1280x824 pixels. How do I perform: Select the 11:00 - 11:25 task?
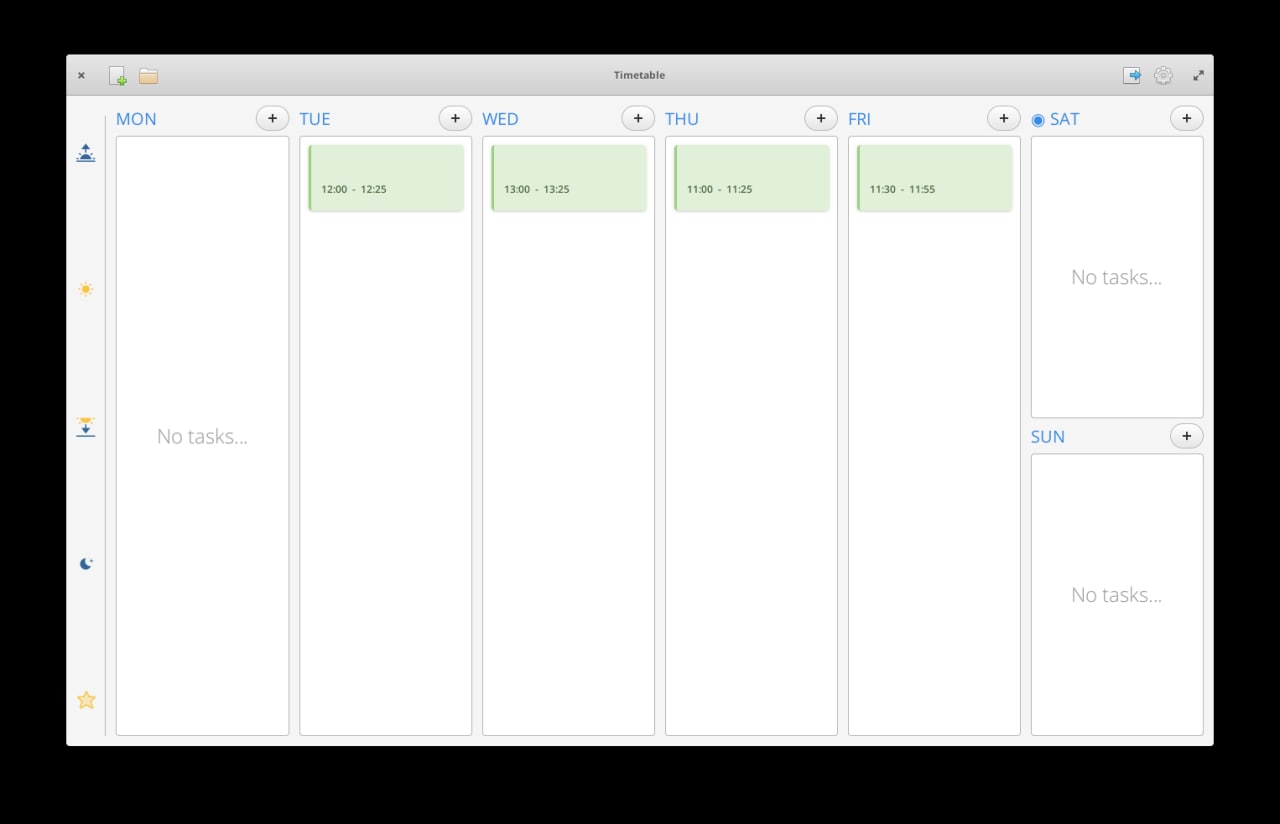752,178
